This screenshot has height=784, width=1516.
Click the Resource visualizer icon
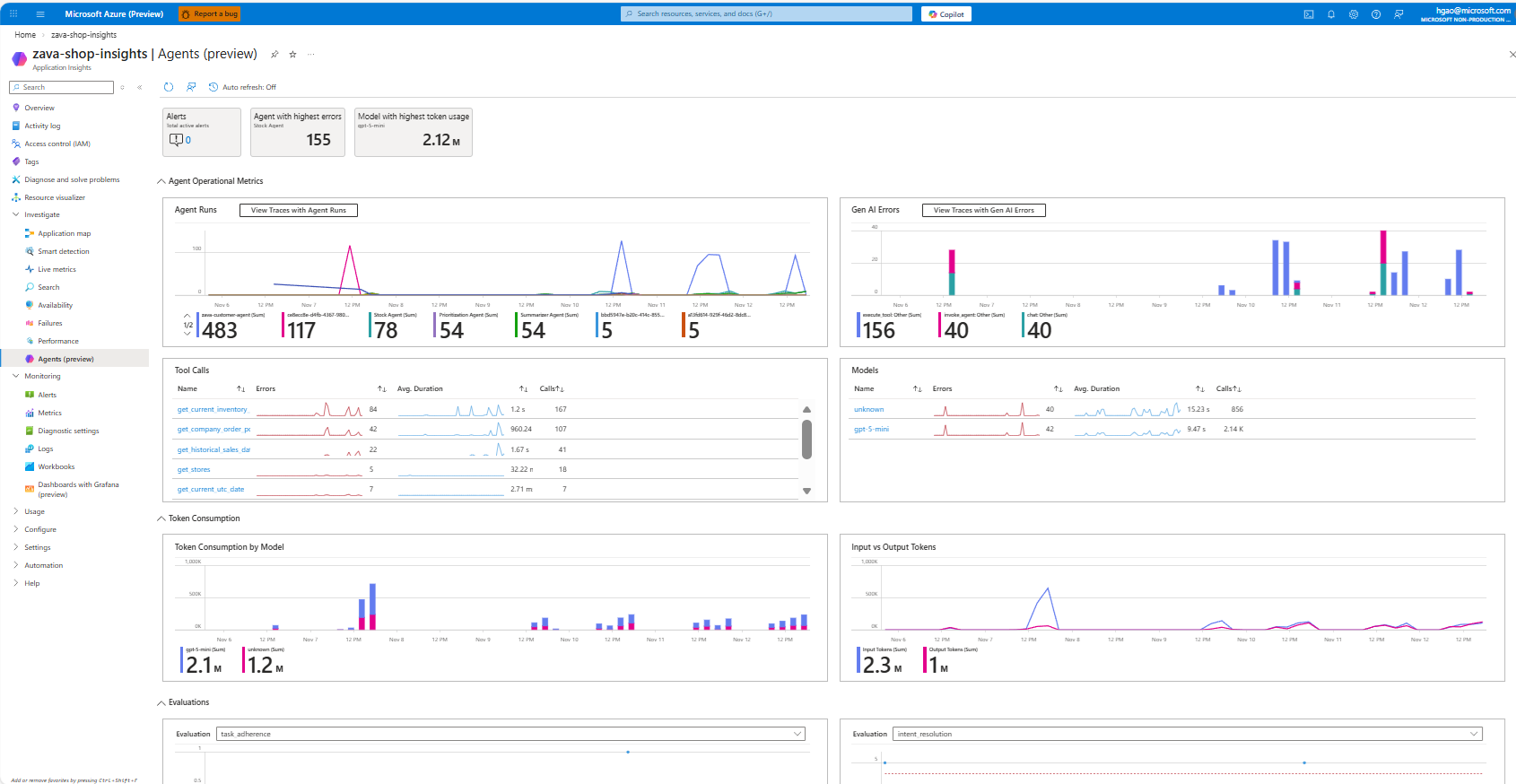pyautogui.click(x=16, y=197)
